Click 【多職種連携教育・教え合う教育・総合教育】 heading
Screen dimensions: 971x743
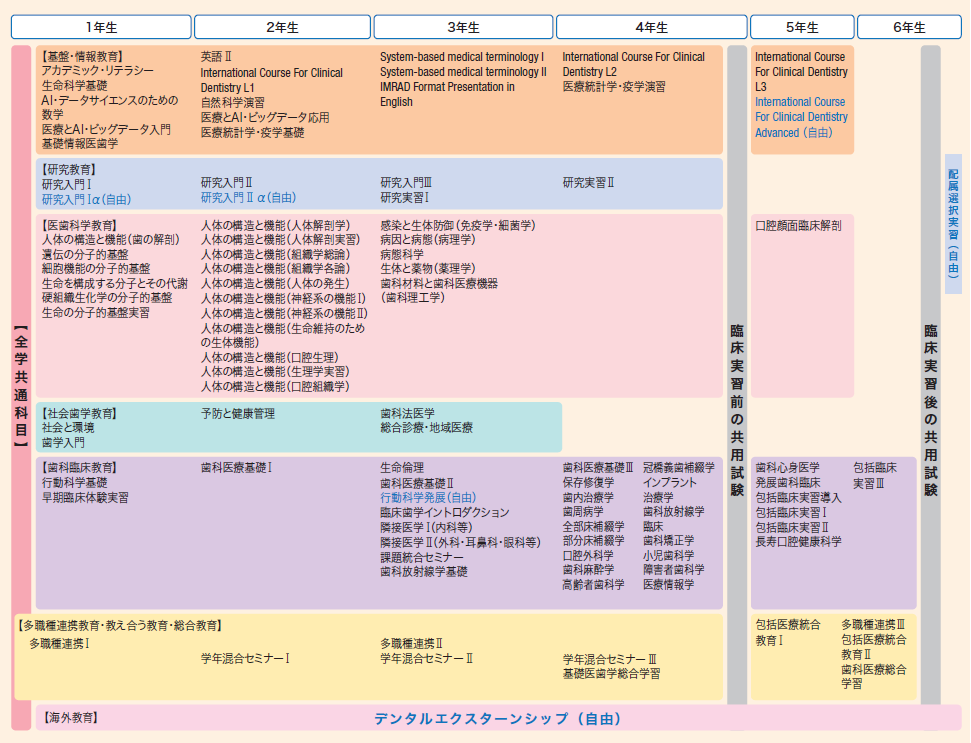(120, 626)
